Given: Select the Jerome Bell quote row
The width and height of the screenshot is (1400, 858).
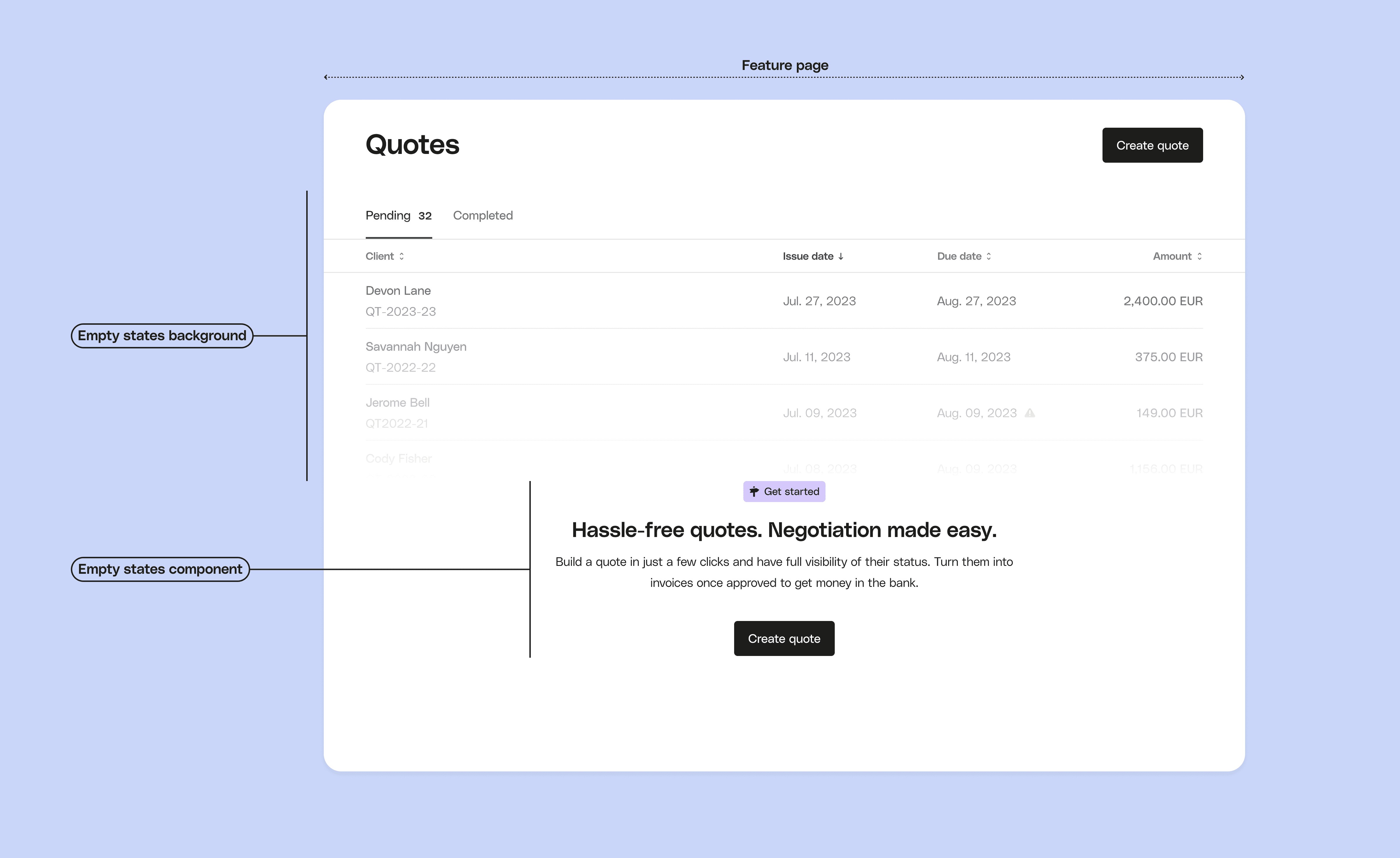Looking at the screenshot, I should click(398, 403).
